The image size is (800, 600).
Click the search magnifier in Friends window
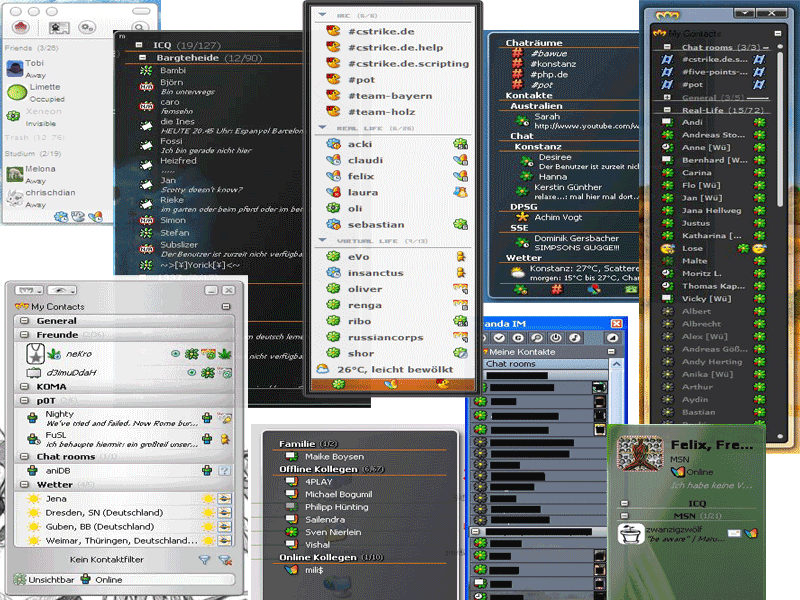point(139,28)
